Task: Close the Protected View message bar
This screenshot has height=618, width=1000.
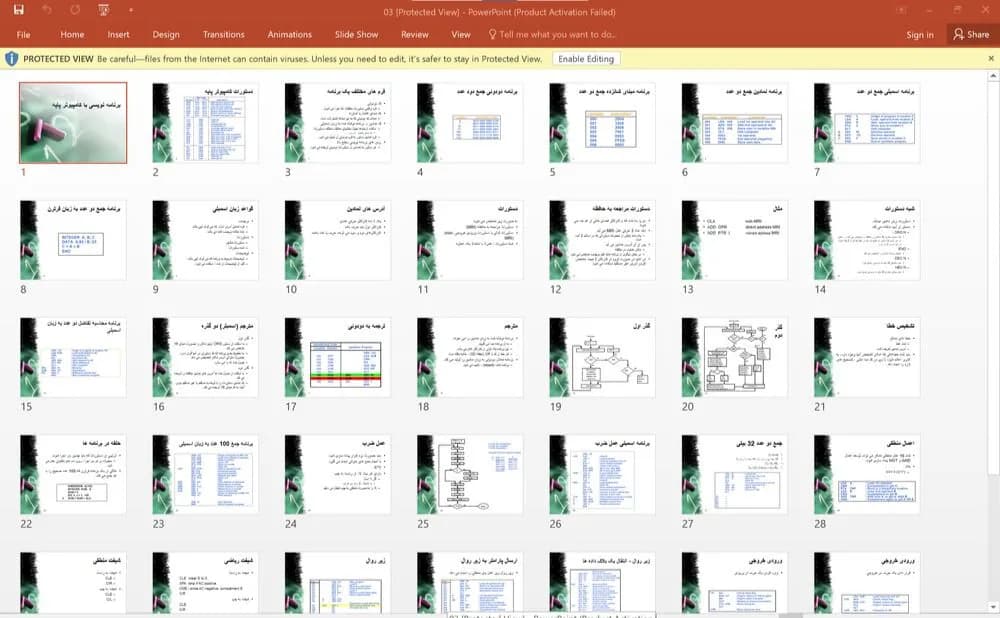Action: (991, 59)
